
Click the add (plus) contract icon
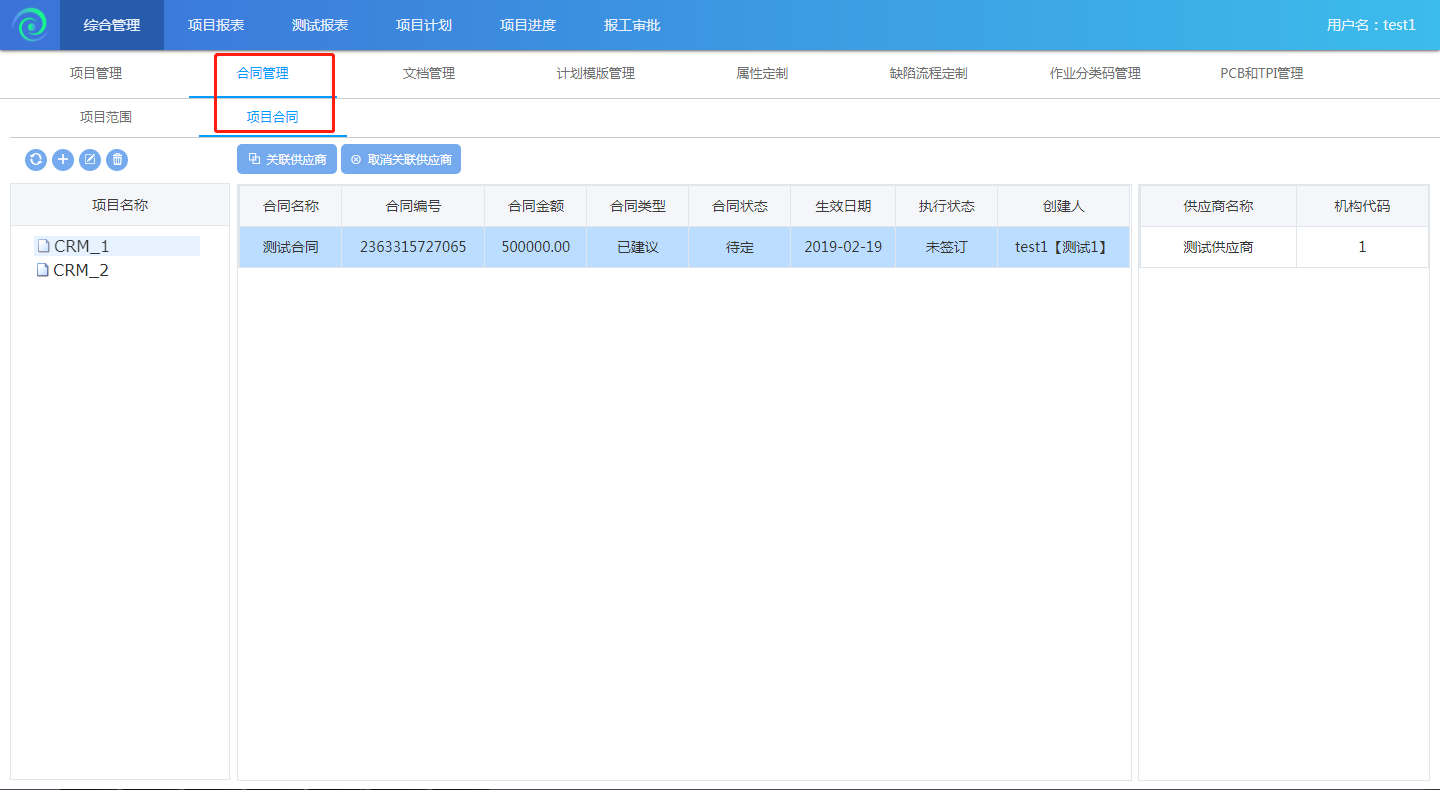click(x=63, y=160)
